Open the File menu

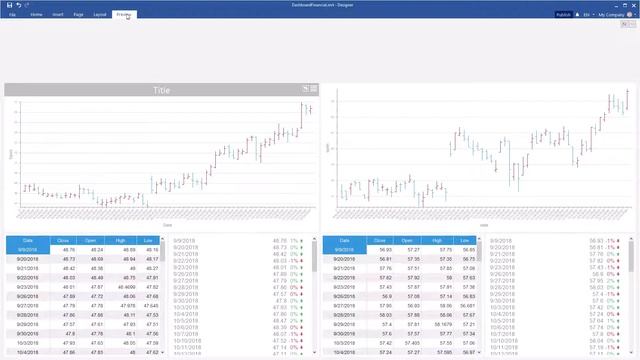pos(13,14)
